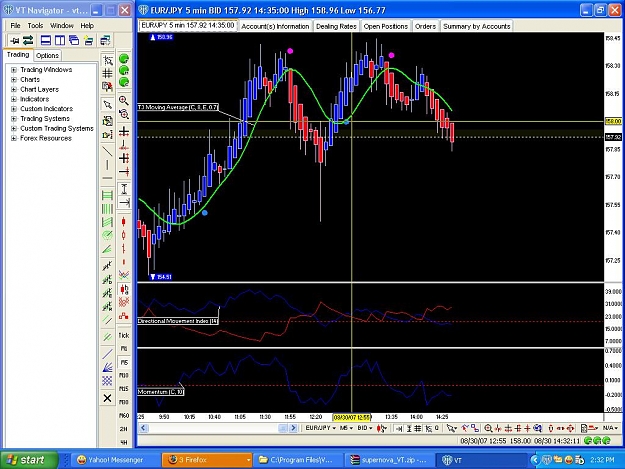Expand the Trading Windows tree node
The height and width of the screenshot is (469, 625).
point(14,70)
